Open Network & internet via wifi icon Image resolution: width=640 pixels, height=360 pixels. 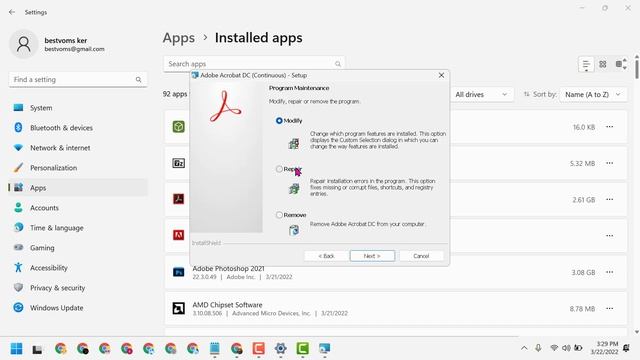coord(18,148)
